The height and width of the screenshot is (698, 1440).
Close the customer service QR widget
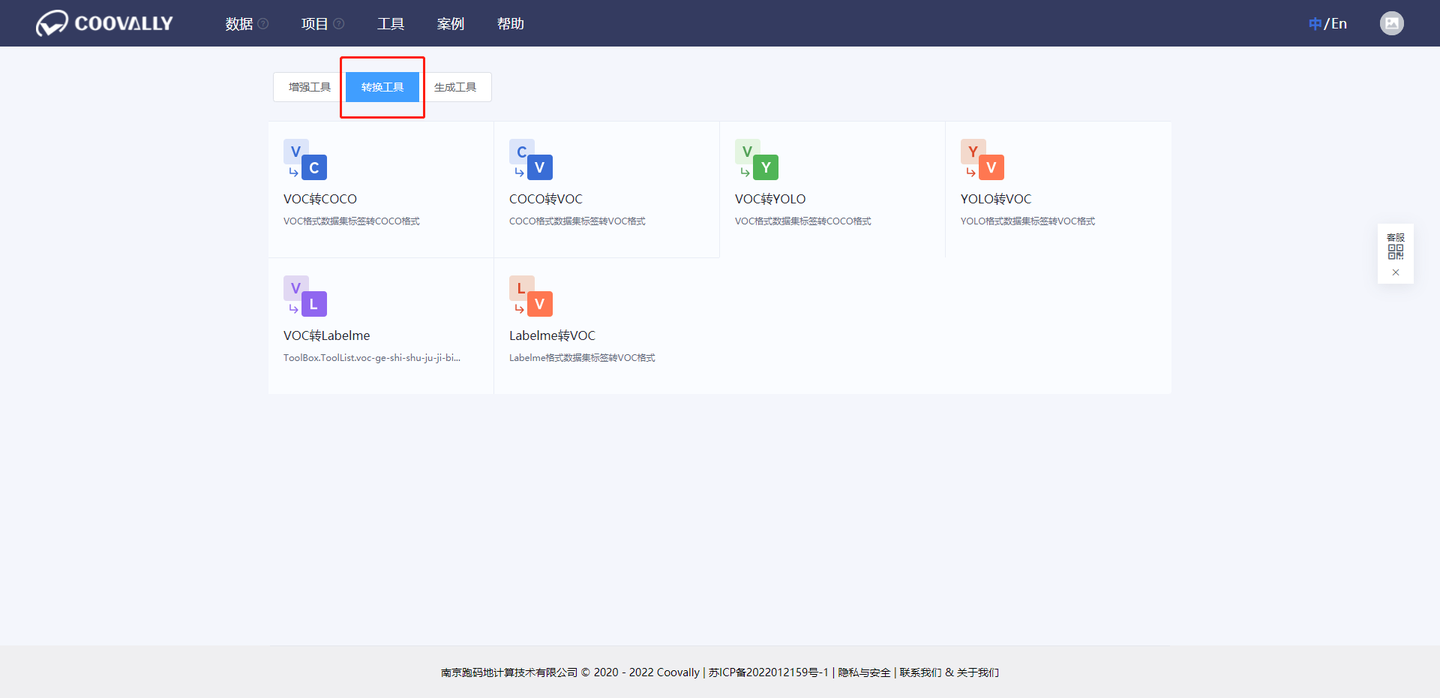coord(1395,271)
